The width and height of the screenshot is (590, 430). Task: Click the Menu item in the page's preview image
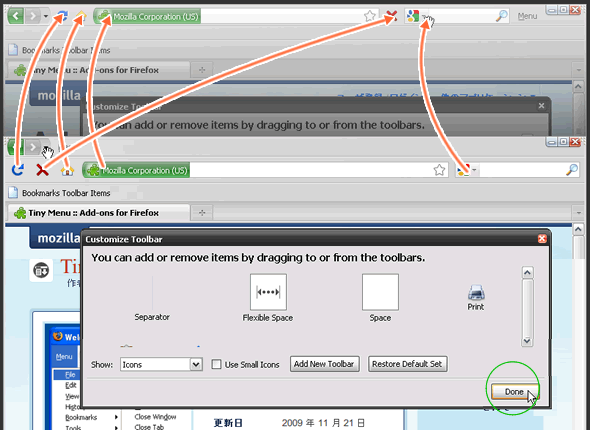[64, 357]
